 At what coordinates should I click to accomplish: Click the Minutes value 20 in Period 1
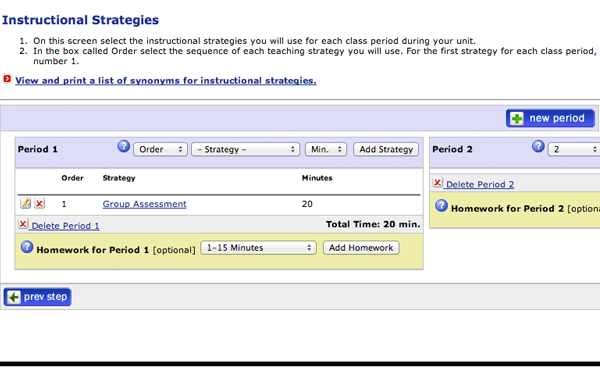(307, 204)
